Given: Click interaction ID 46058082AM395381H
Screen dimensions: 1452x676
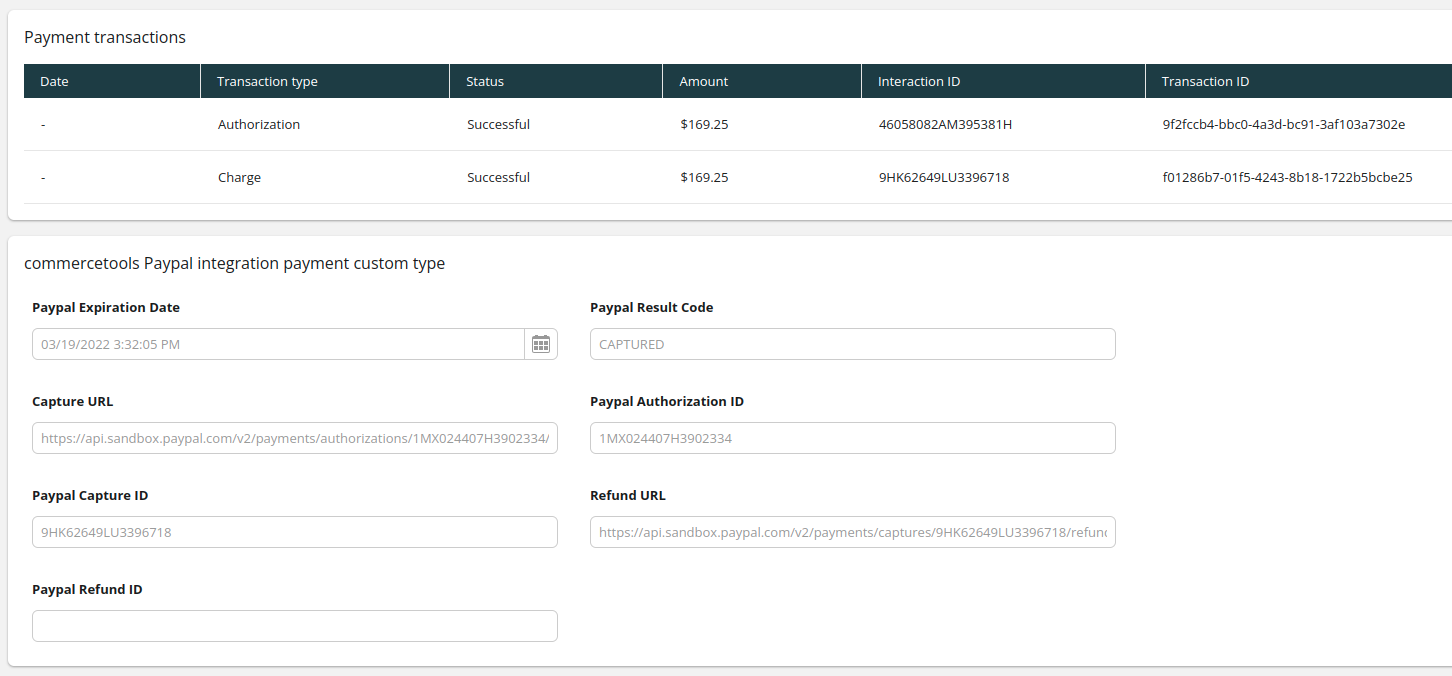Looking at the screenshot, I should click(x=945, y=125).
